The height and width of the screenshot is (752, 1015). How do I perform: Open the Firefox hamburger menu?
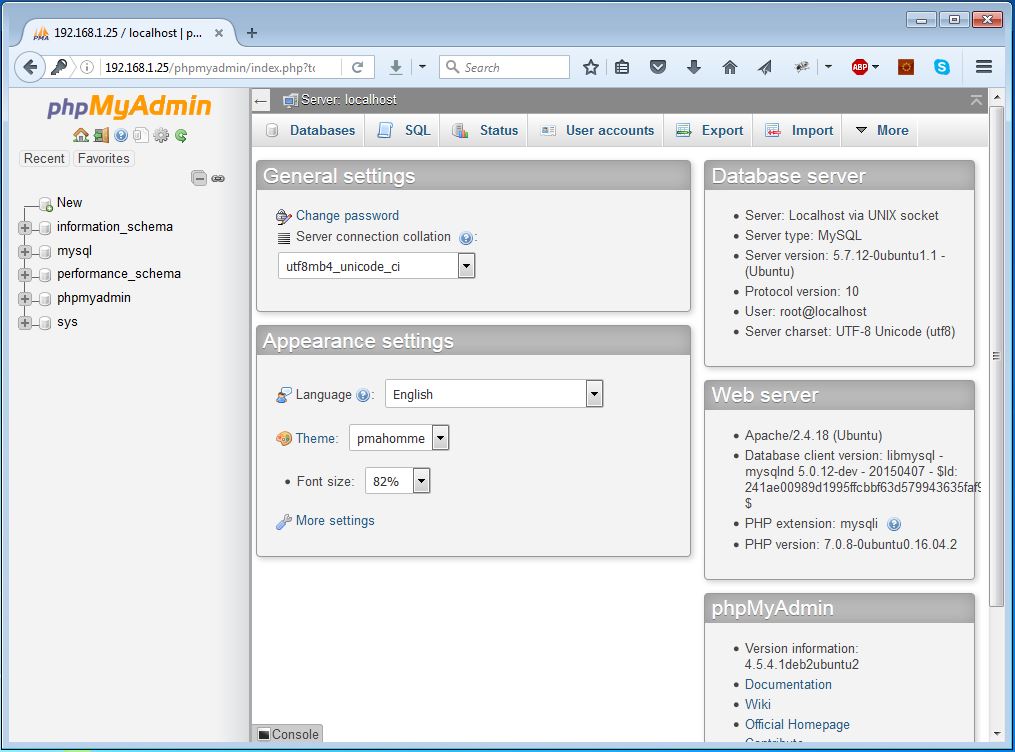pyautogui.click(x=984, y=67)
